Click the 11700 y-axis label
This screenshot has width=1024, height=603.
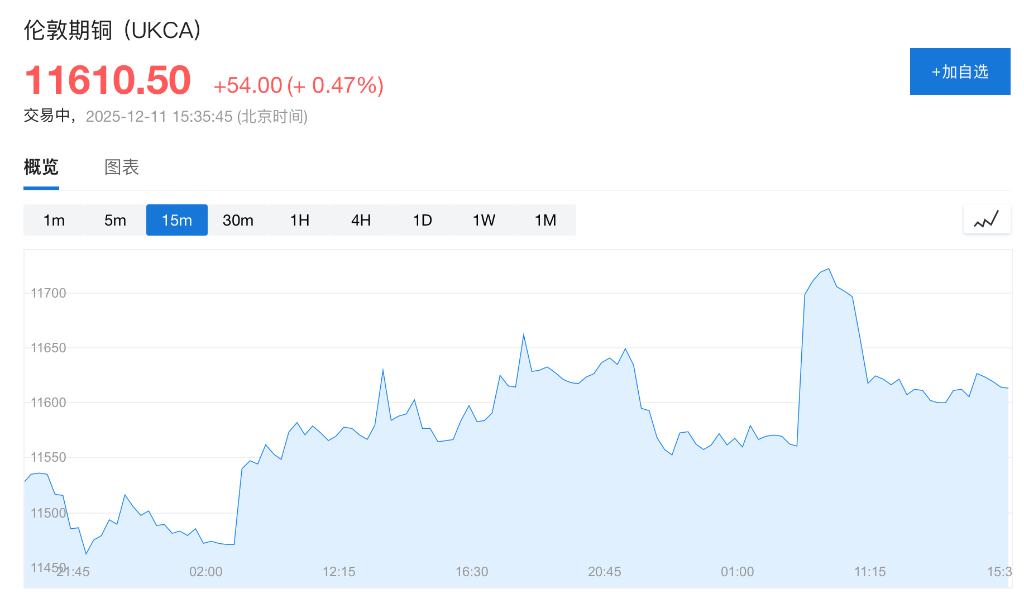48,293
